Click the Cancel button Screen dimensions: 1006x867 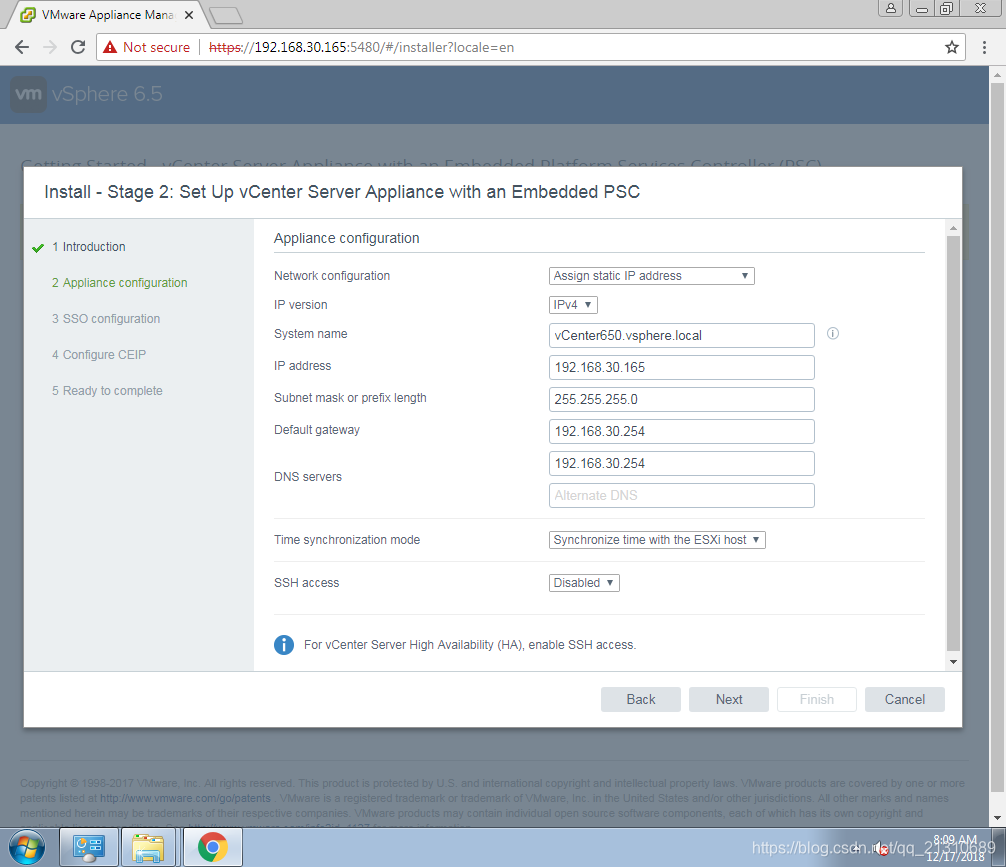(905, 700)
